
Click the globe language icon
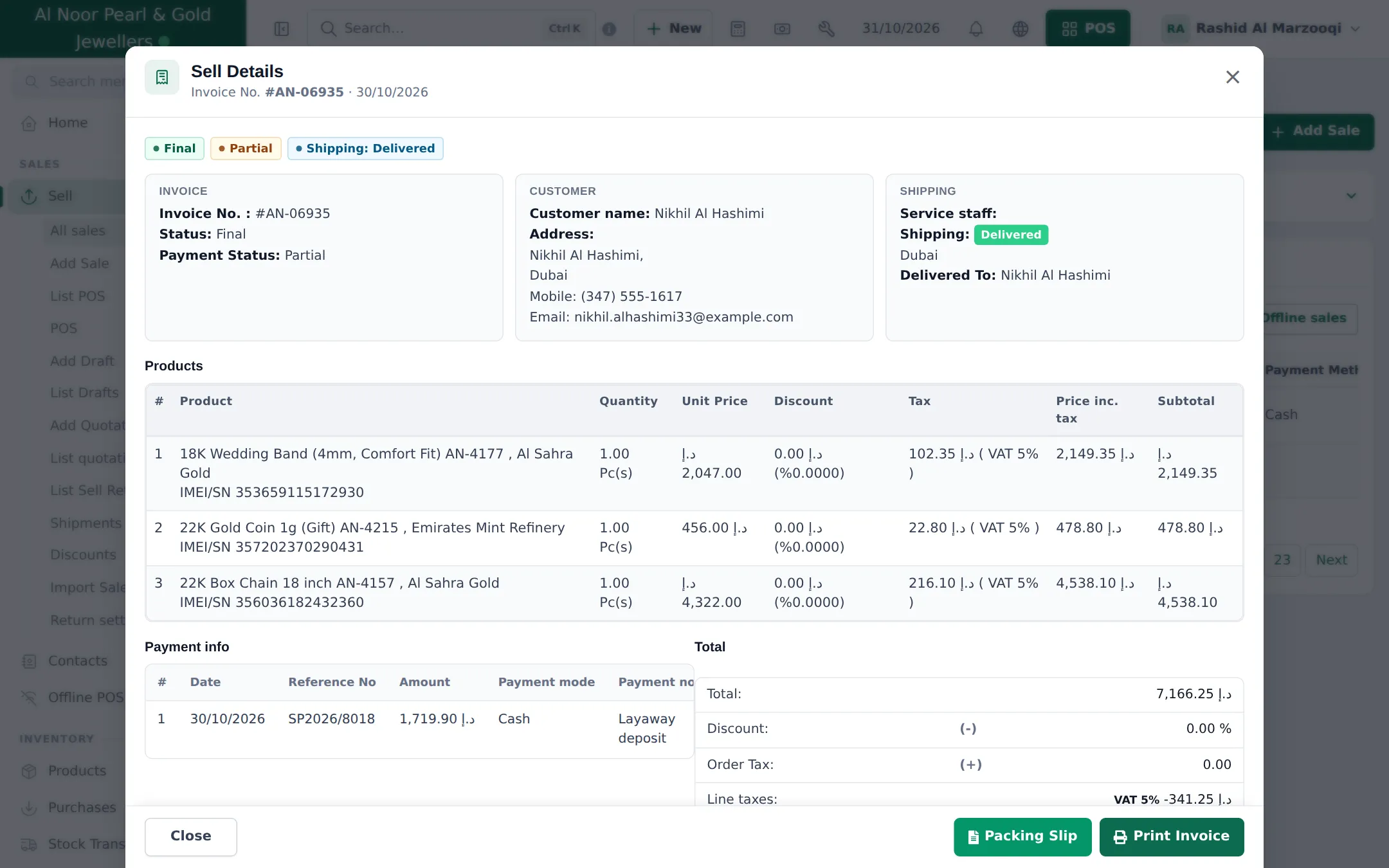1020,29
